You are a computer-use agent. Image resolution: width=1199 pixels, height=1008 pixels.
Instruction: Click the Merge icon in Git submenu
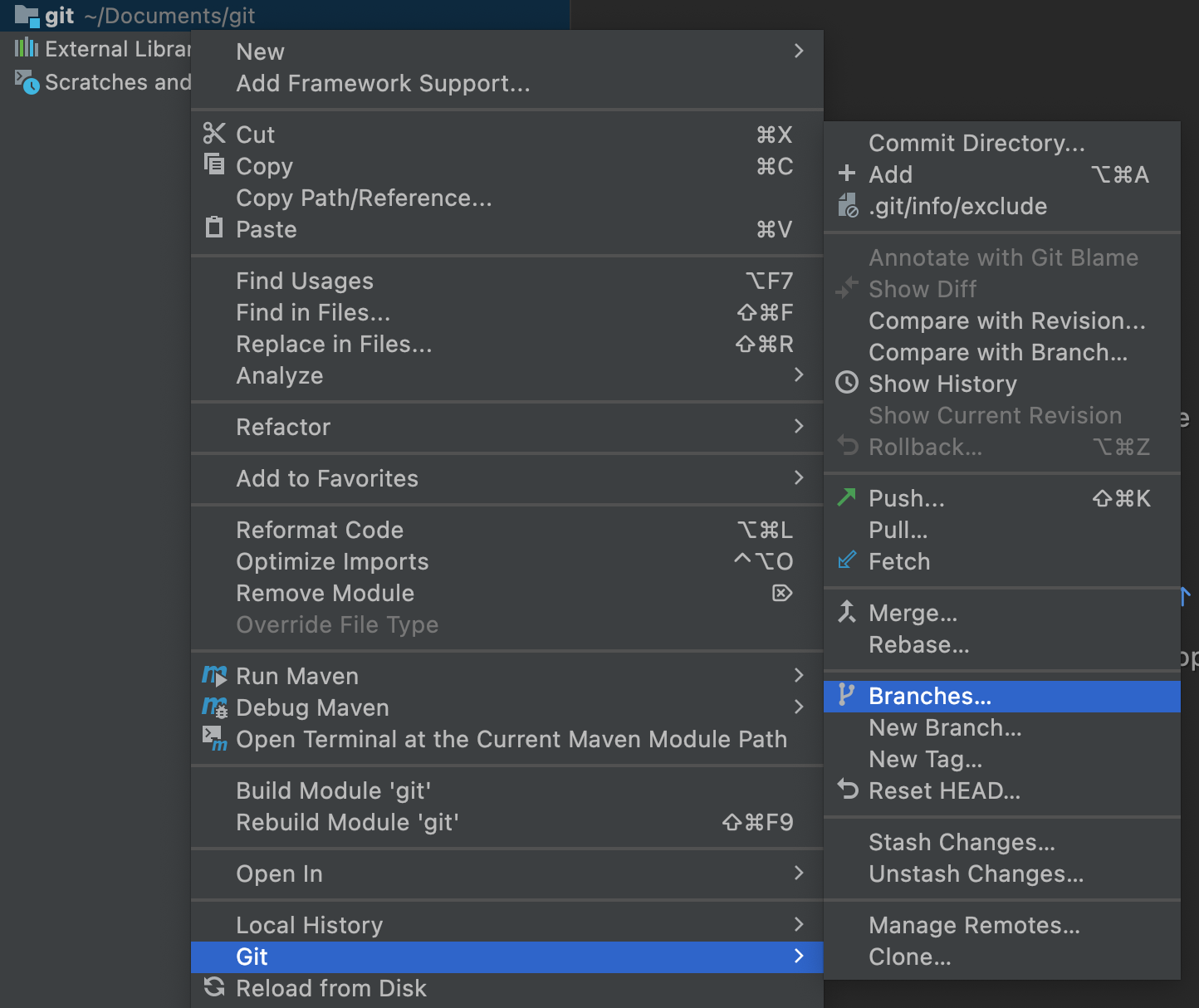[846, 612]
